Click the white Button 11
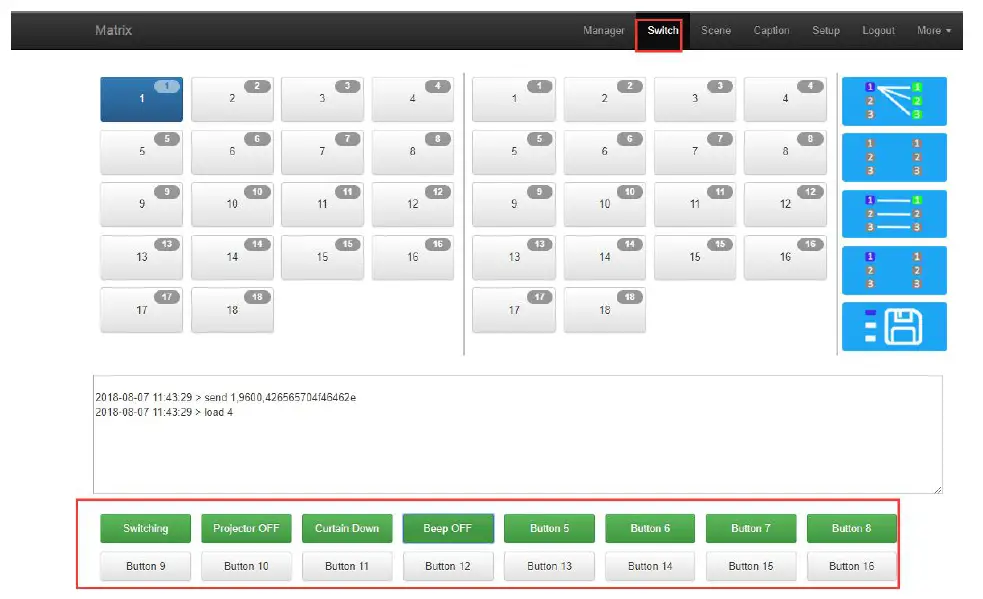 click(x=347, y=566)
